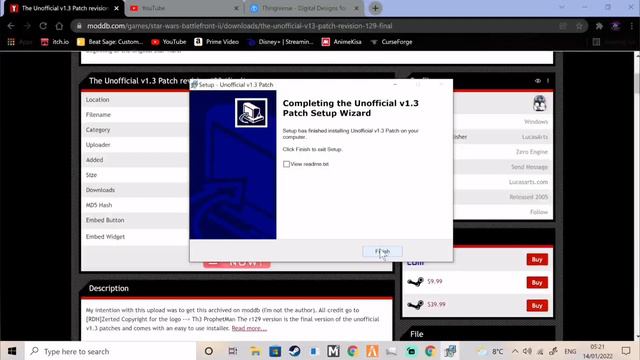Screen dimensions: 640x360
Task: Open the browser home page
Action: point(59,26)
